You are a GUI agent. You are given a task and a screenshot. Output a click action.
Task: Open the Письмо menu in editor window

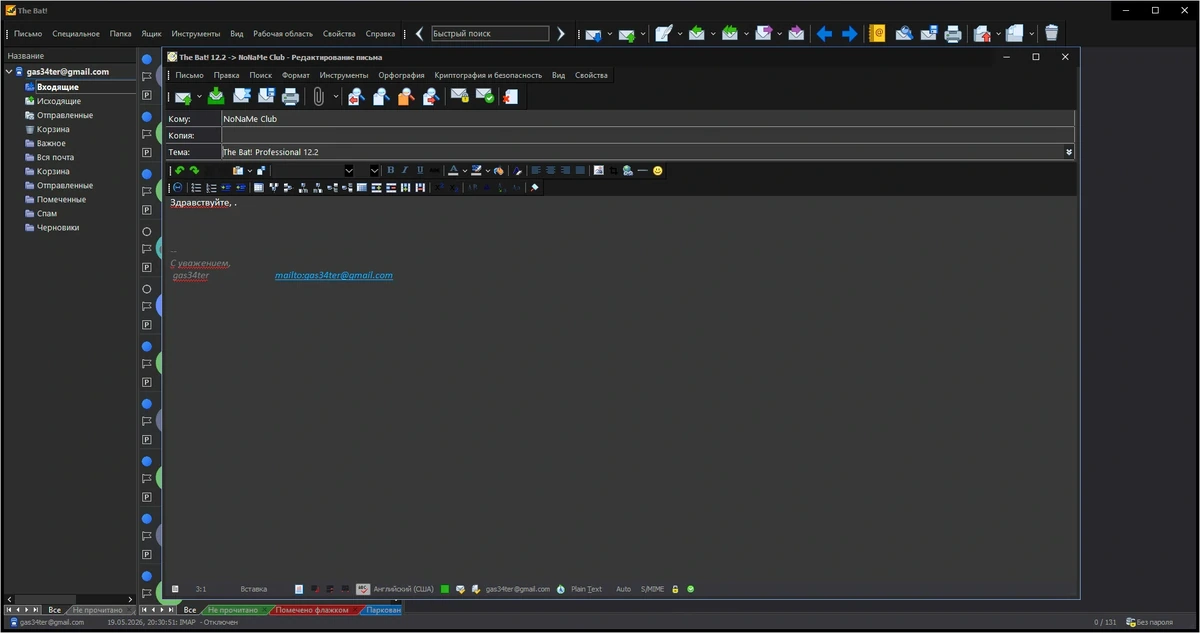pos(189,75)
